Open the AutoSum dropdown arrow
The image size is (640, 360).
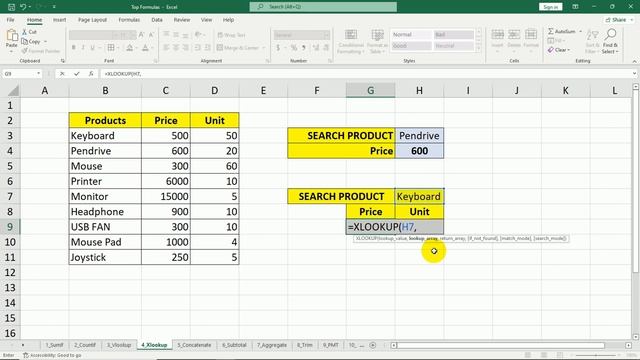[x=580, y=31]
